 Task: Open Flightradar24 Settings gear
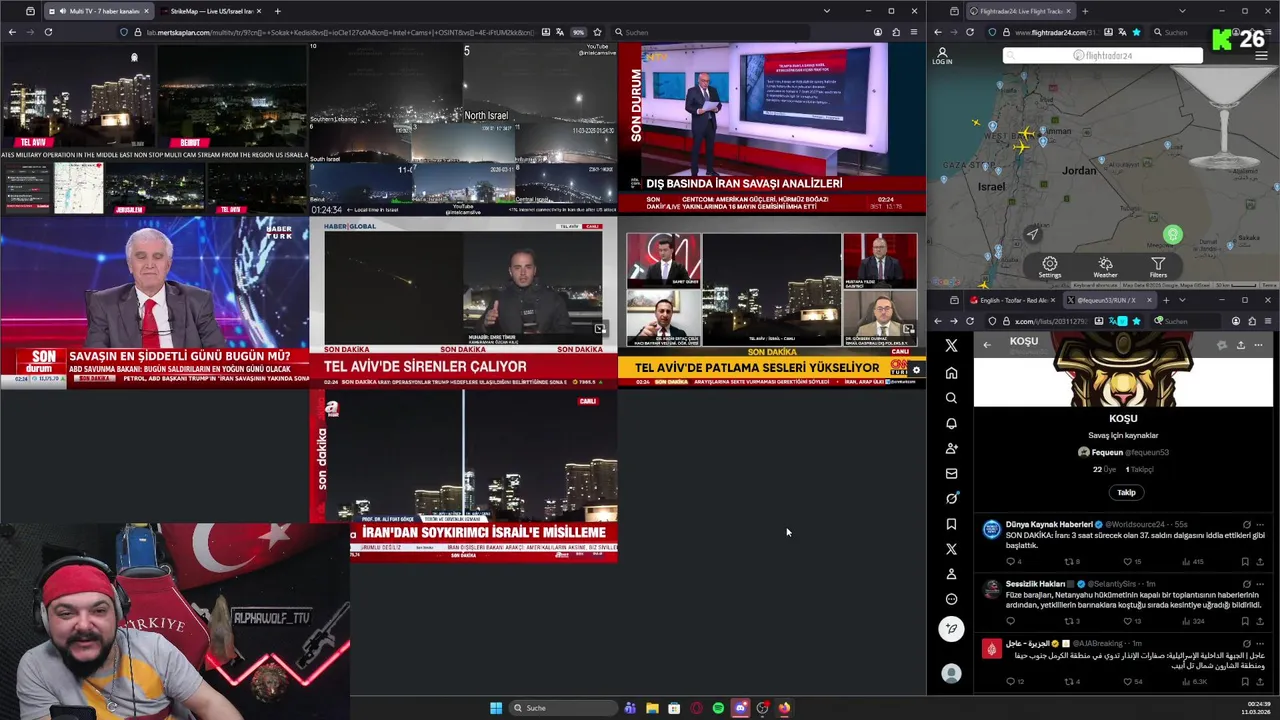coord(1049,267)
